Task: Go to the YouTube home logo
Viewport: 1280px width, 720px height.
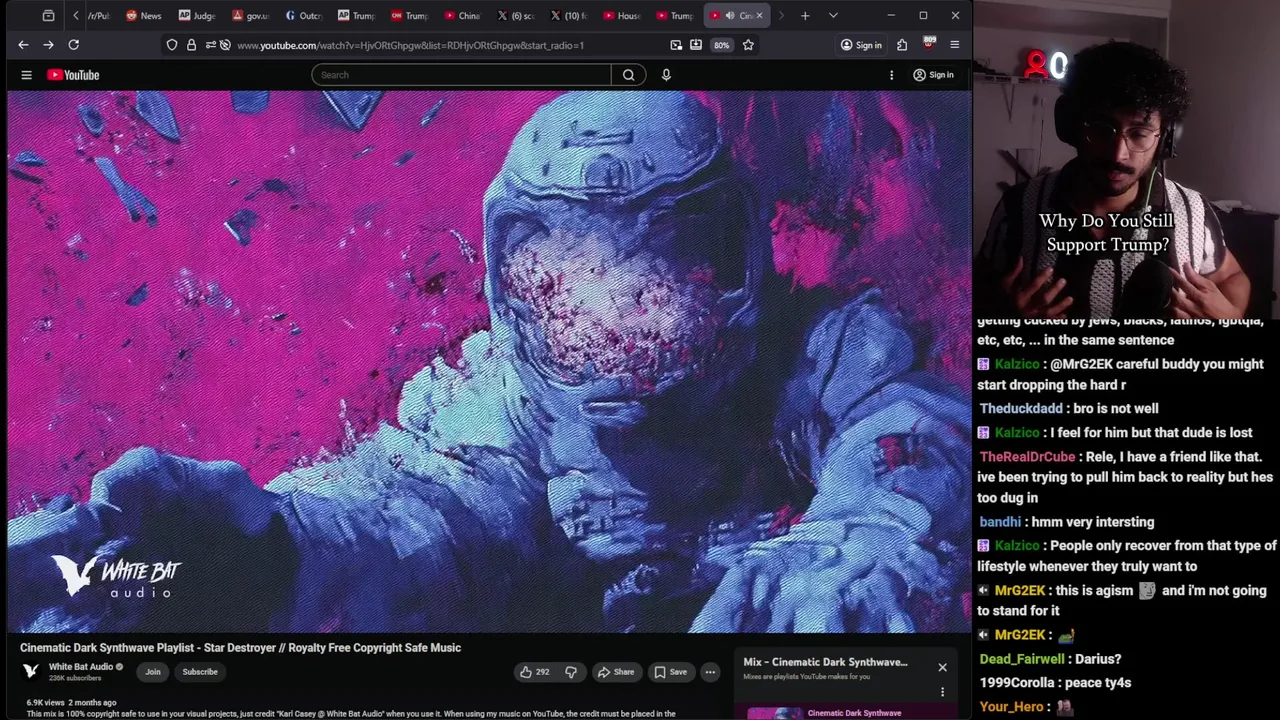Action: tap(73, 75)
